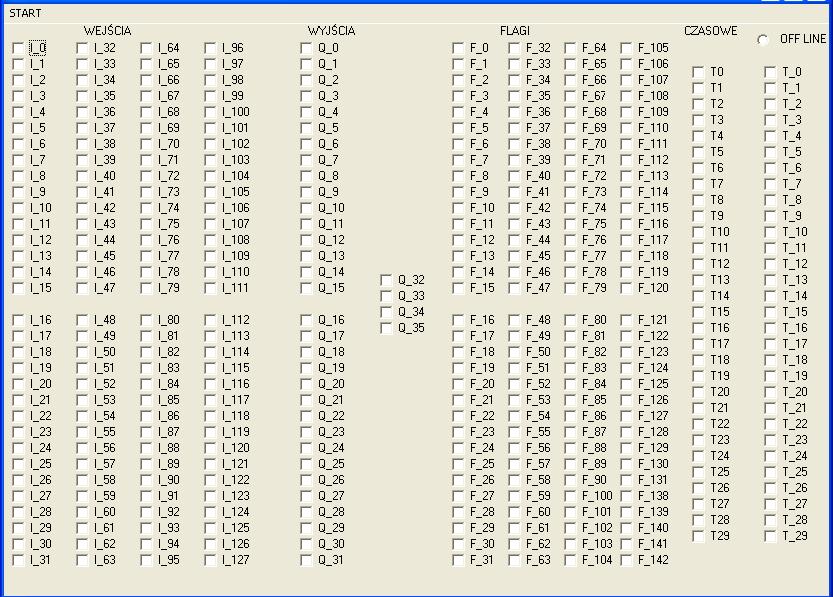
Task: Tick input I_31
Action: 18,560
